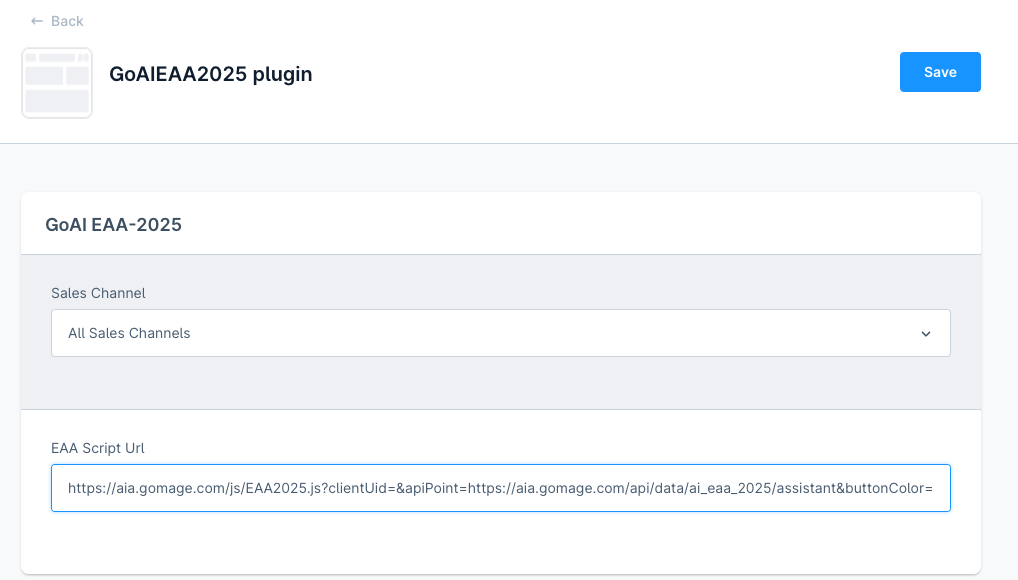The image size is (1018, 580).
Task: Select the "All Sales Channels" value text
Action: click(x=129, y=333)
